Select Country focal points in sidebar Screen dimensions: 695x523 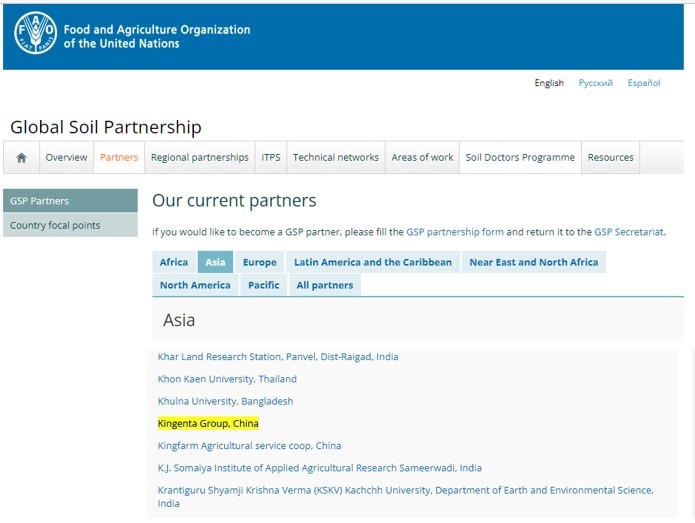point(55,225)
